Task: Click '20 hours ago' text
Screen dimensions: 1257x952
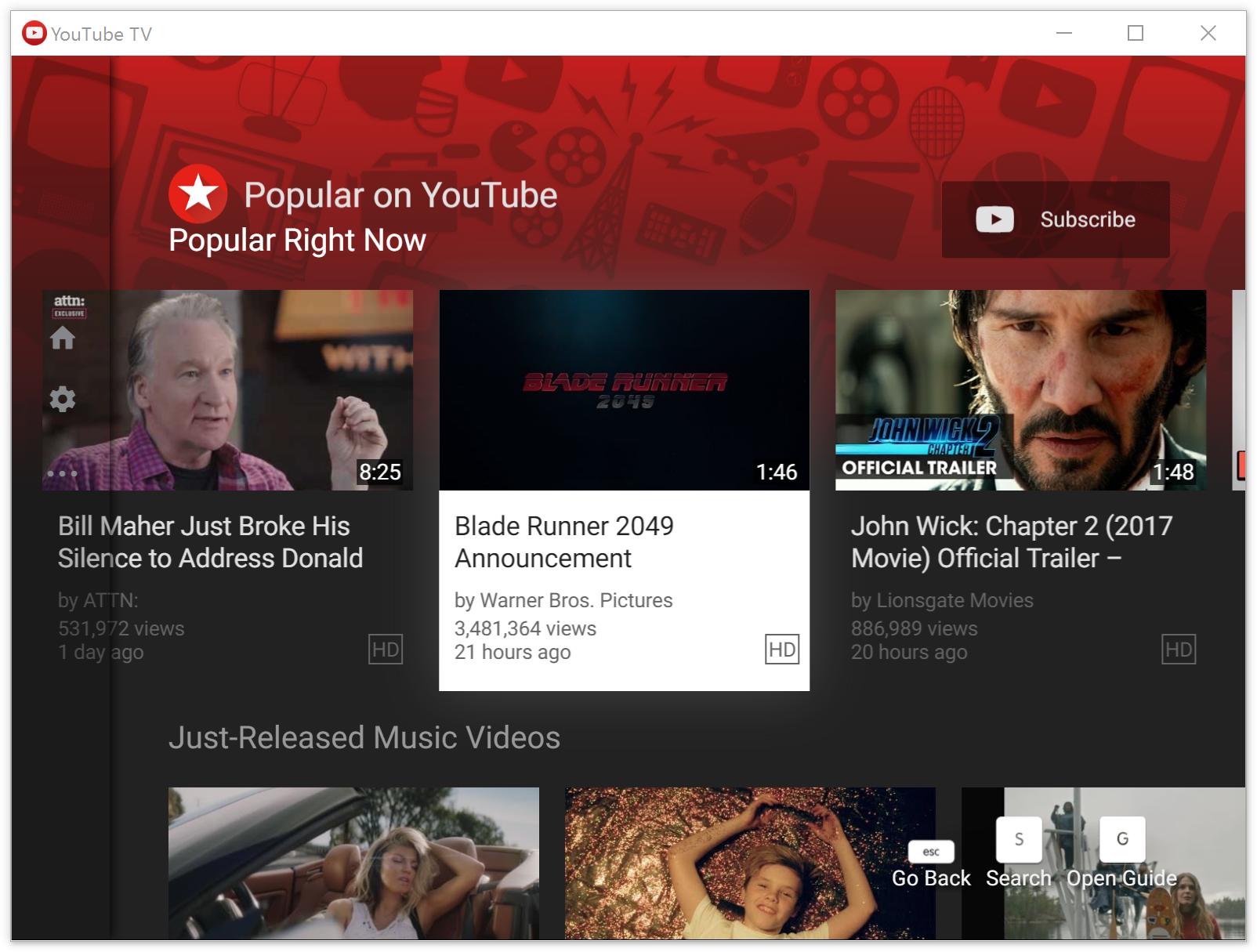Action: pyautogui.click(x=909, y=652)
